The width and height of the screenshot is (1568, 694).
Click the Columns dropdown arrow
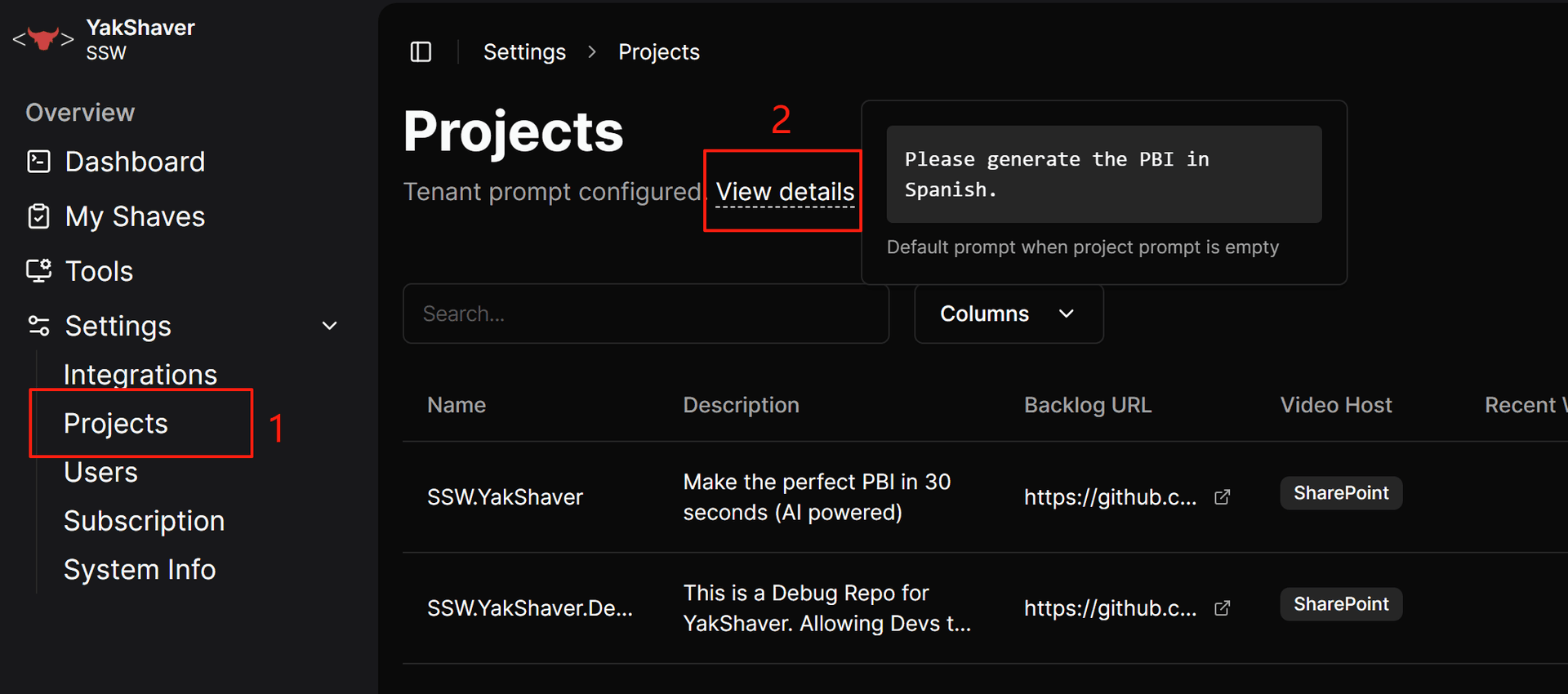click(x=1067, y=314)
